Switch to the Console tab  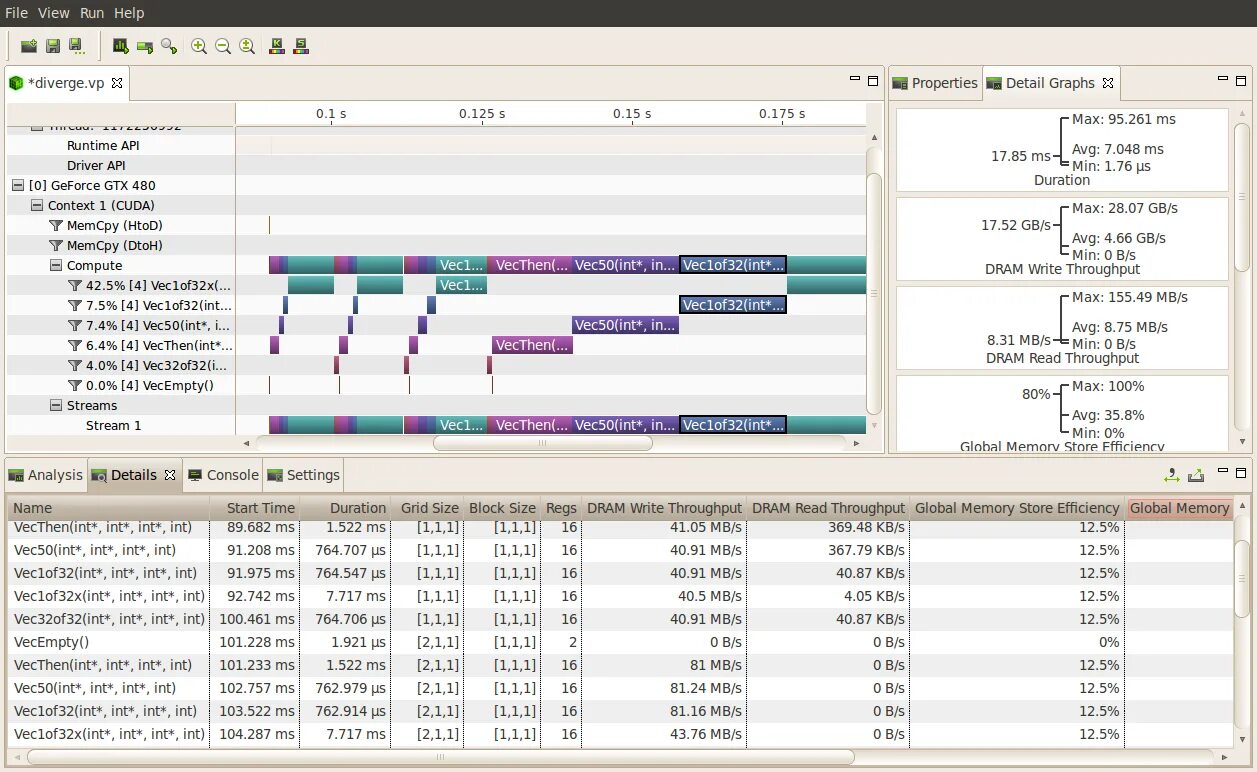coord(223,475)
